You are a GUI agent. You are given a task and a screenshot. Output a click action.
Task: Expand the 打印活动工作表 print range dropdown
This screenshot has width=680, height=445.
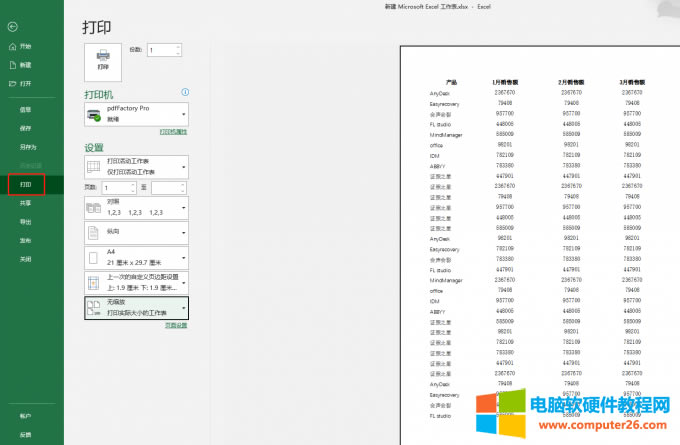[x=137, y=165]
